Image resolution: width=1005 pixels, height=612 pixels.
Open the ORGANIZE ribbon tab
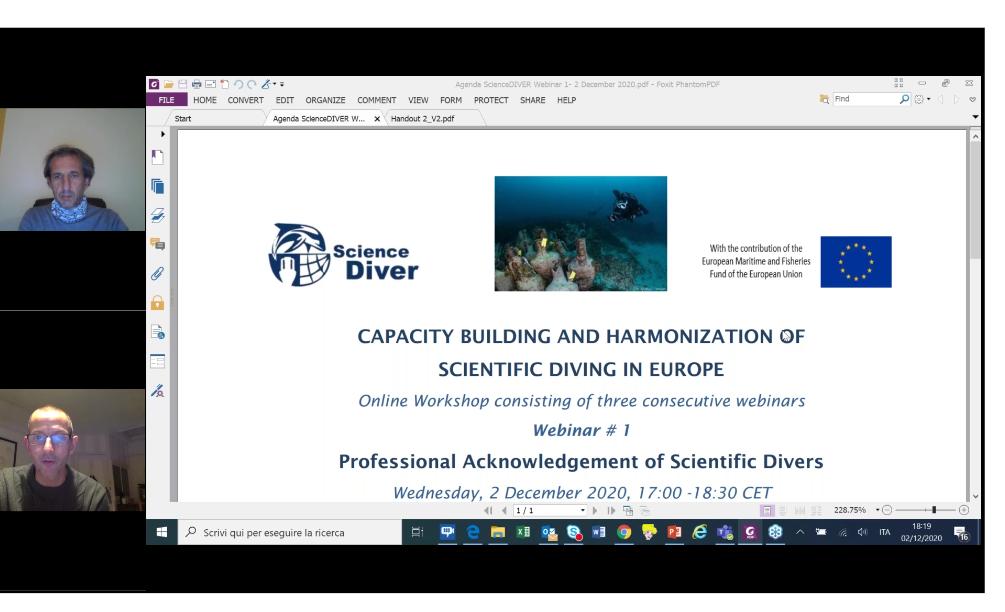325,100
